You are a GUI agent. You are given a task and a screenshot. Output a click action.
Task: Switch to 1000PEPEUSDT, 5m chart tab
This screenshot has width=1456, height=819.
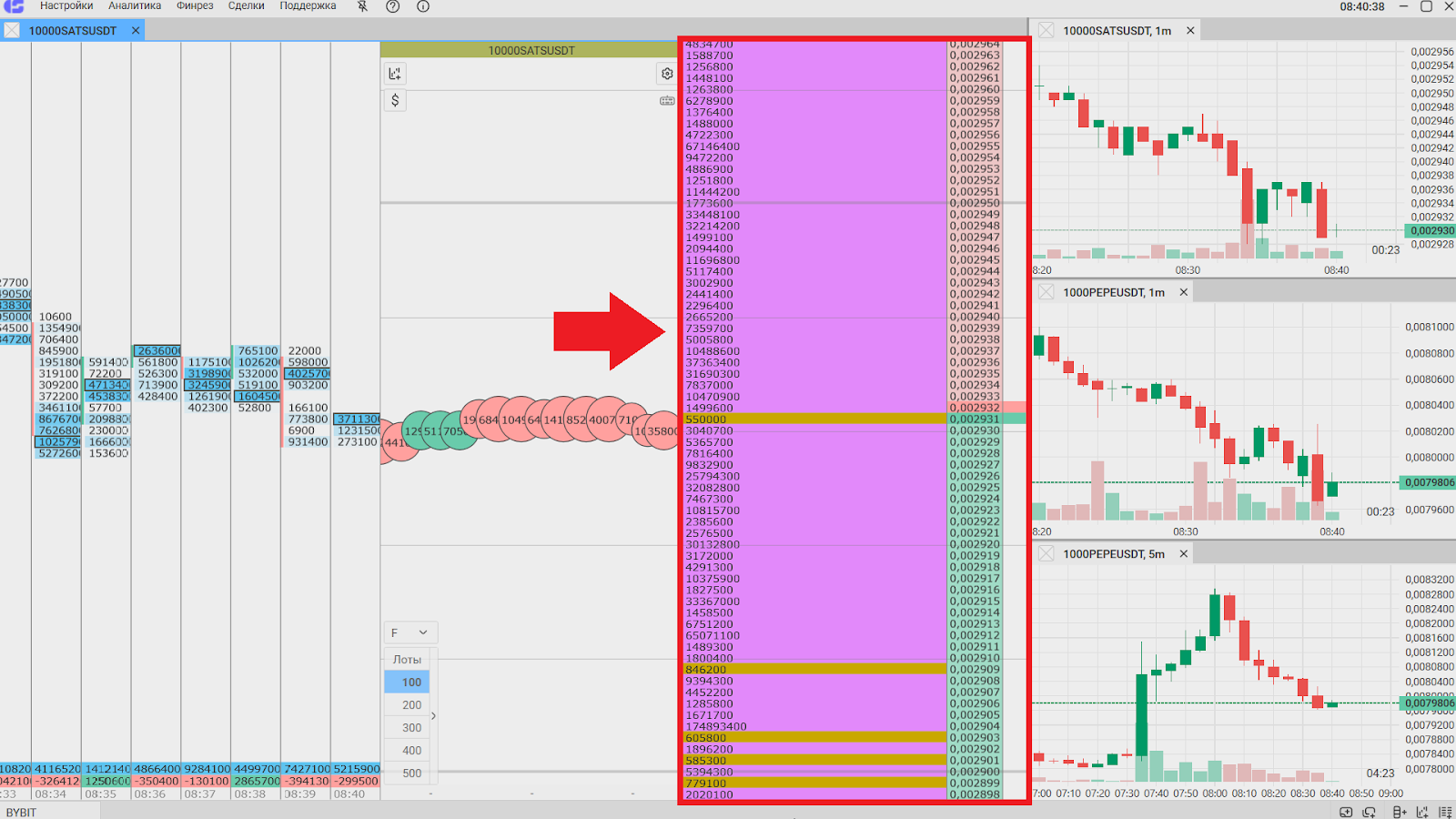pos(1113,554)
